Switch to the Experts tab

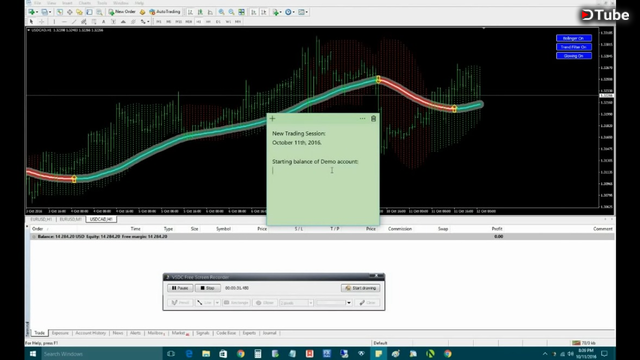click(x=249, y=333)
